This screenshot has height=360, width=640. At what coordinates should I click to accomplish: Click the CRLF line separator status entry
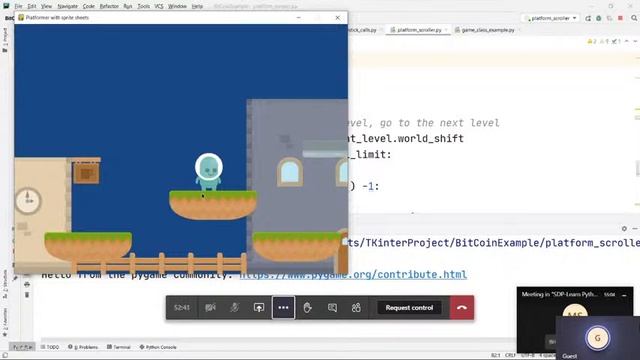click(510, 355)
